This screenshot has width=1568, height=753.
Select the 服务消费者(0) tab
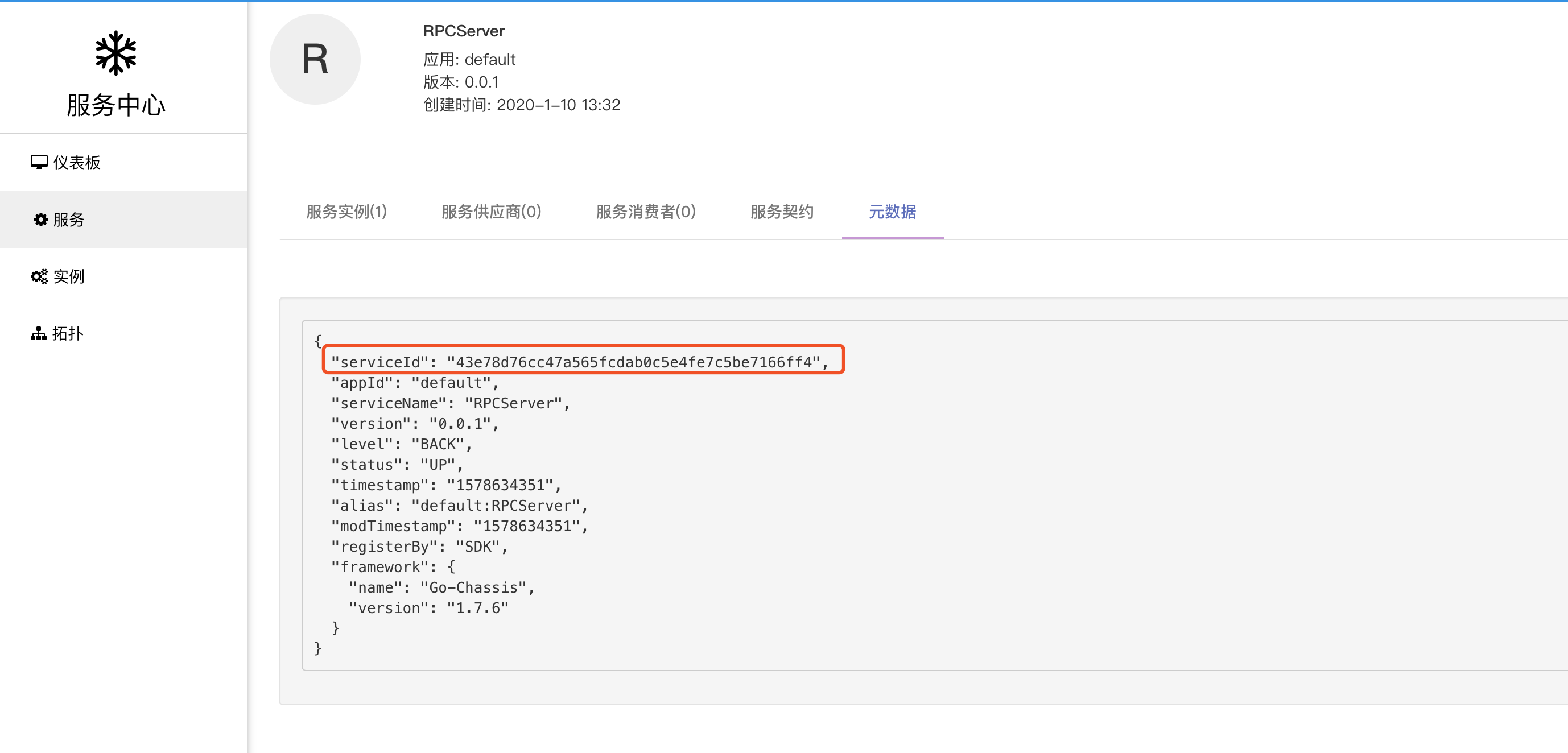[645, 212]
